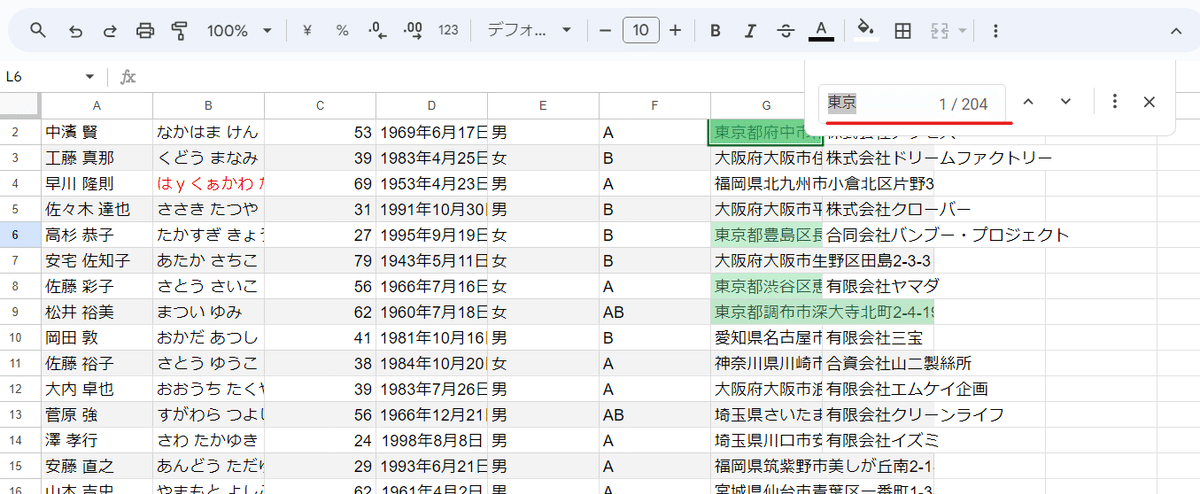This screenshot has height=494, width=1200.
Task: Open the 123 number format menu
Action: click(448, 31)
